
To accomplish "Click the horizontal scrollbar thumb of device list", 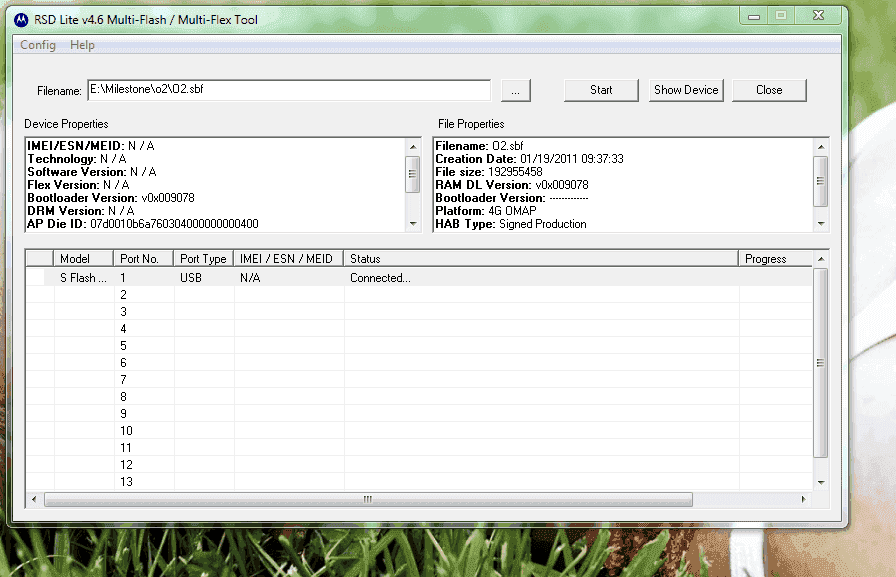I will (x=368, y=499).
